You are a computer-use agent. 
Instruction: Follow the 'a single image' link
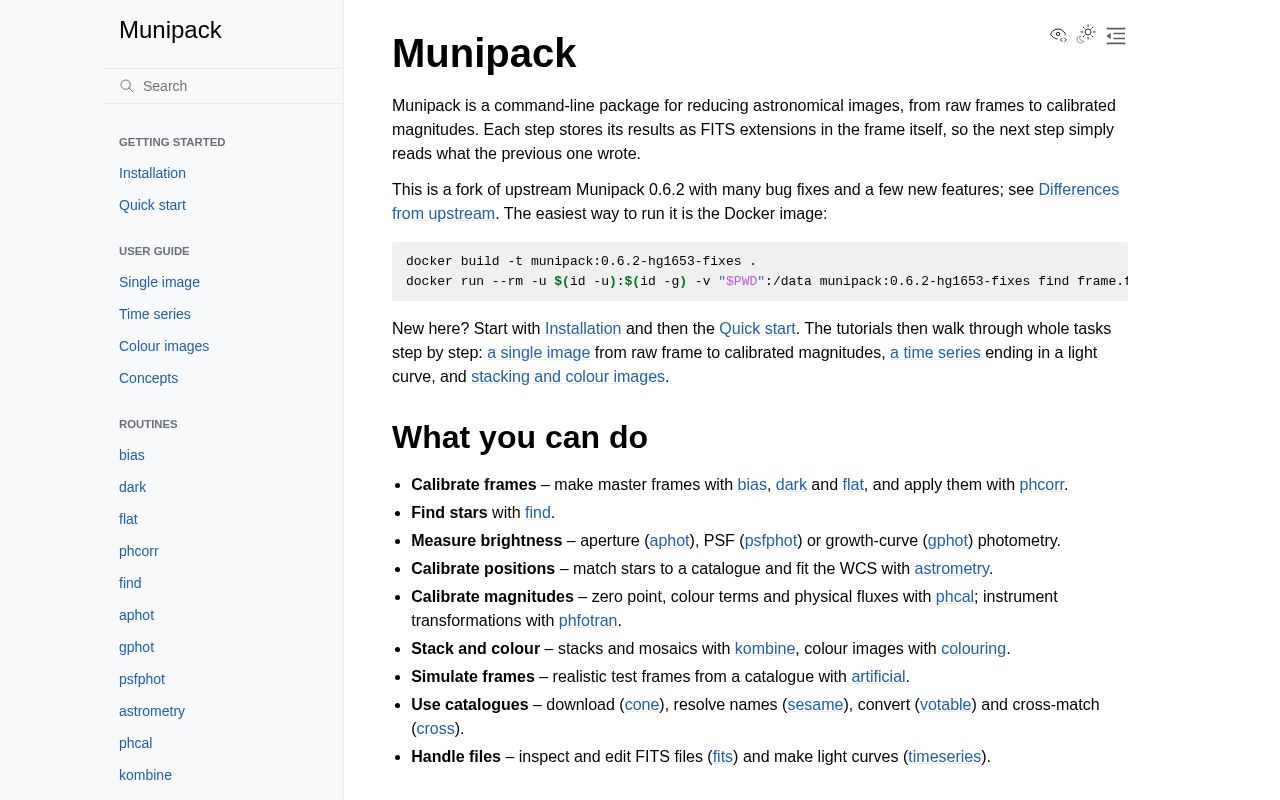538,353
